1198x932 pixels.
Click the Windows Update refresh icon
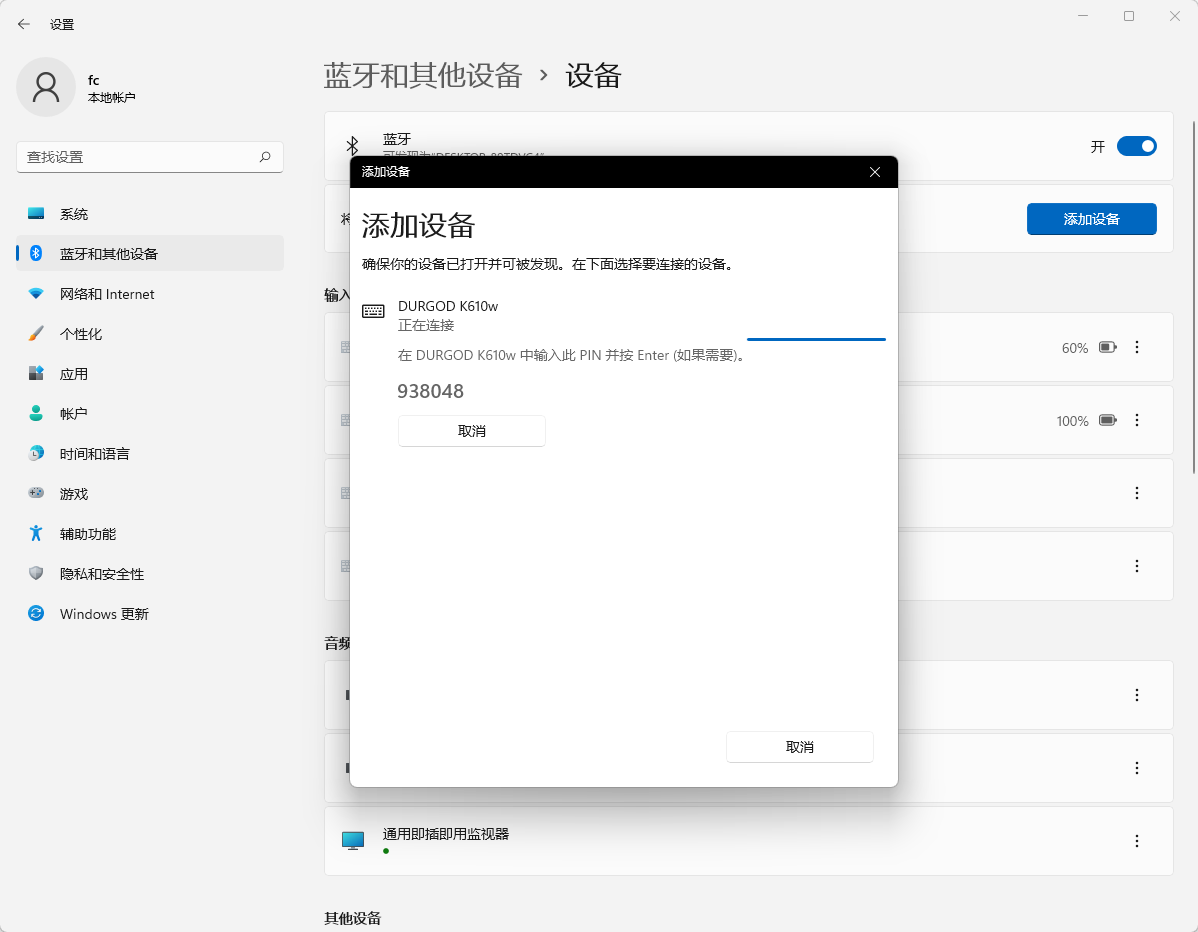click(36, 614)
